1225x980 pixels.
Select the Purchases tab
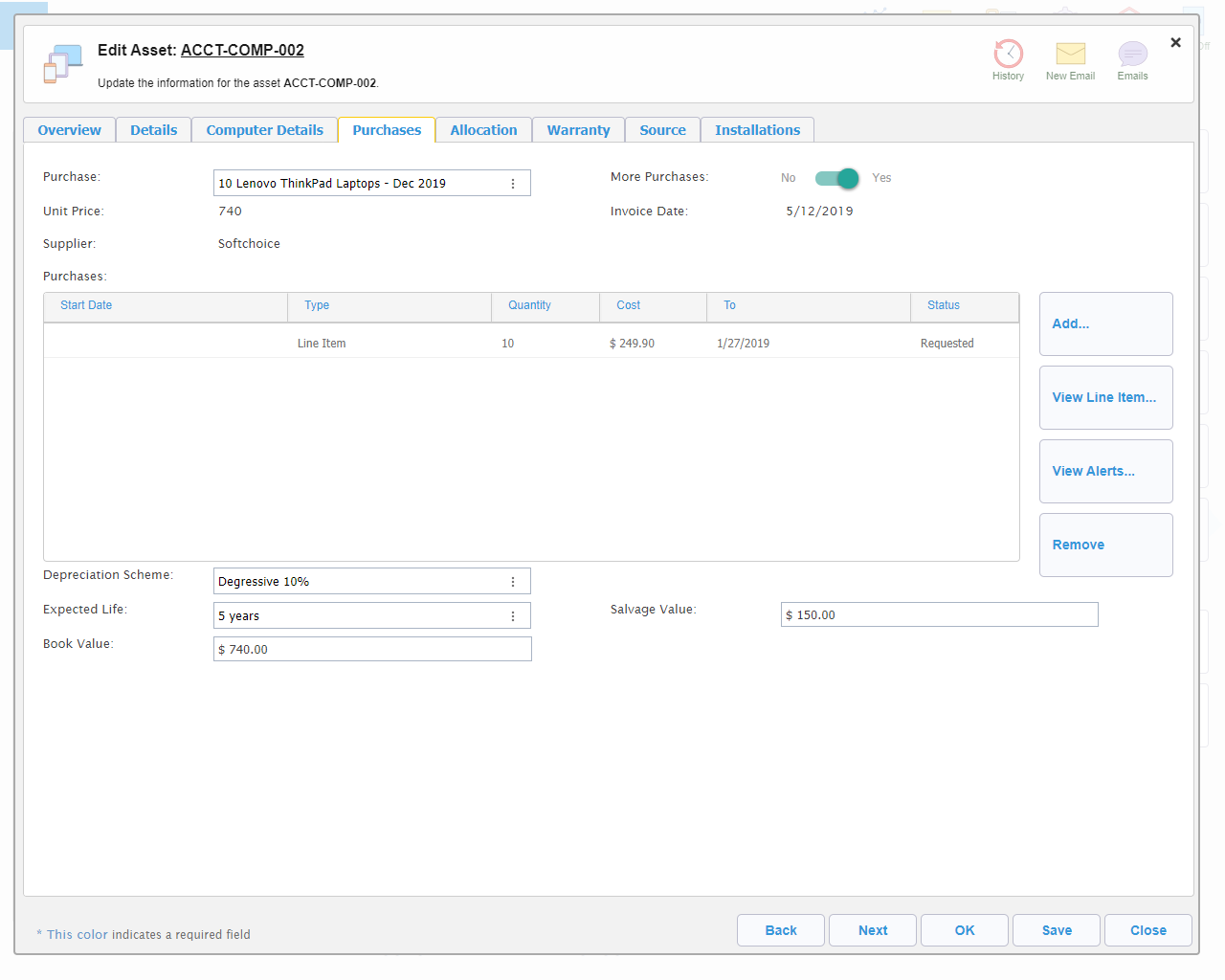[x=387, y=130]
